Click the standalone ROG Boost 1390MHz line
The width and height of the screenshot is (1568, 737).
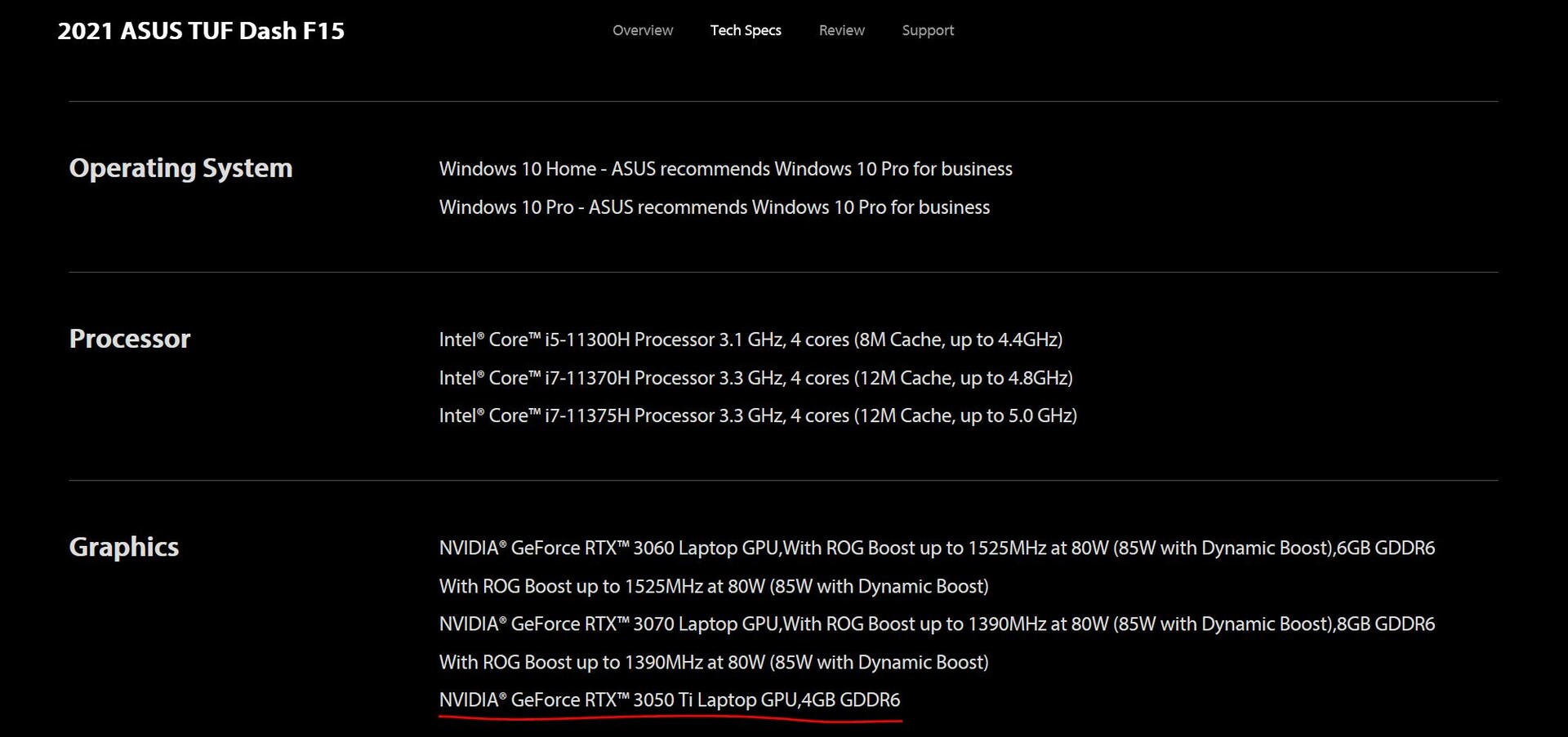pyautogui.click(x=714, y=662)
